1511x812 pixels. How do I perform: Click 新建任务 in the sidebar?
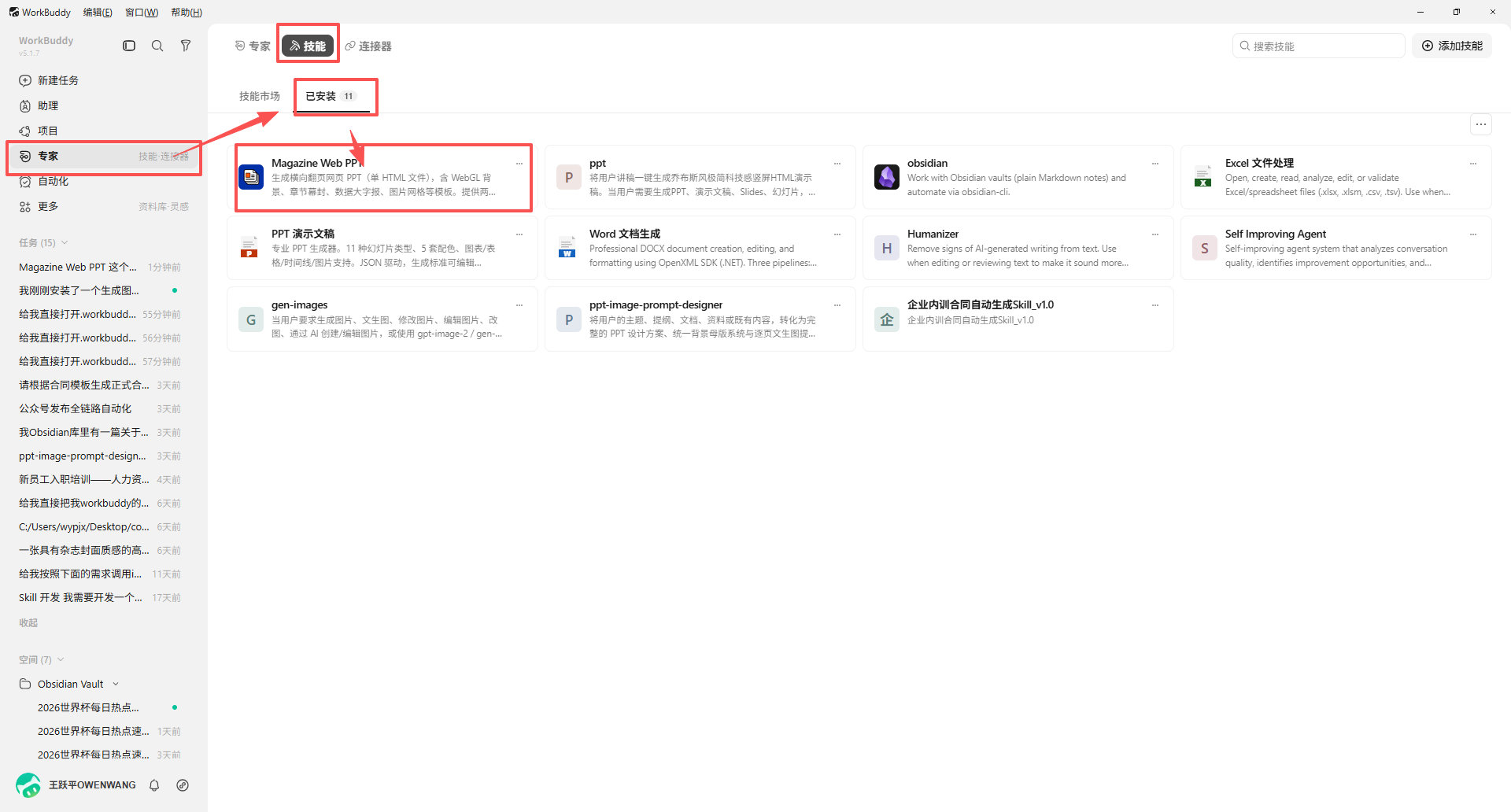(x=104, y=80)
